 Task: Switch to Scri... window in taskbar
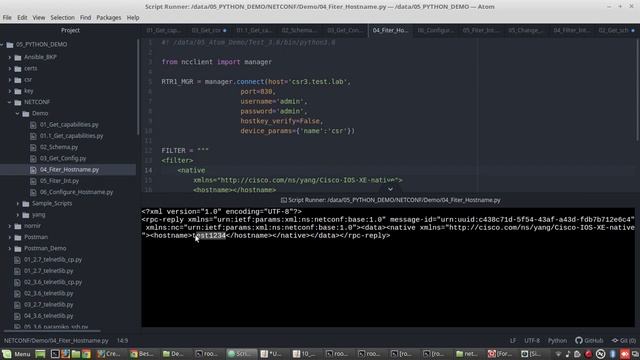click(x=242, y=353)
